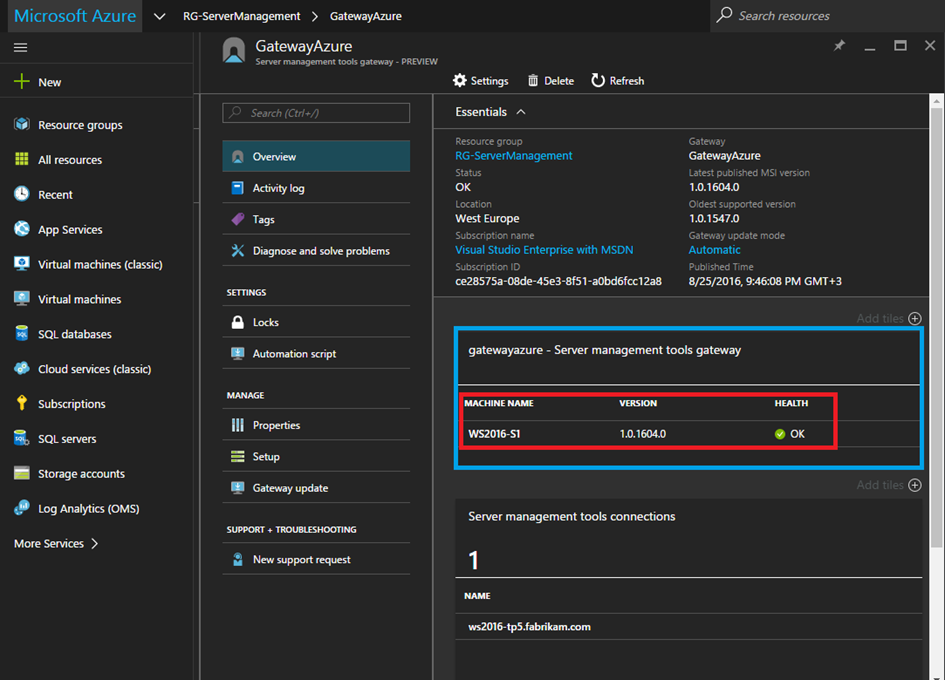This screenshot has height=680, width=945.
Task: Click the Locks padlock icon
Action: tap(238, 322)
